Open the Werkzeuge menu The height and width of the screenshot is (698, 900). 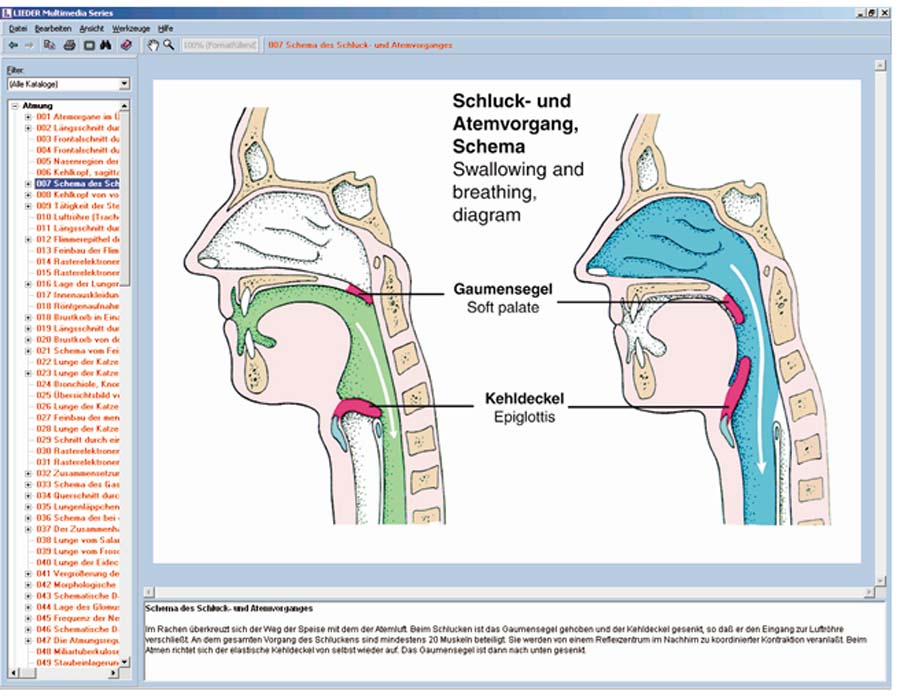(x=131, y=29)
